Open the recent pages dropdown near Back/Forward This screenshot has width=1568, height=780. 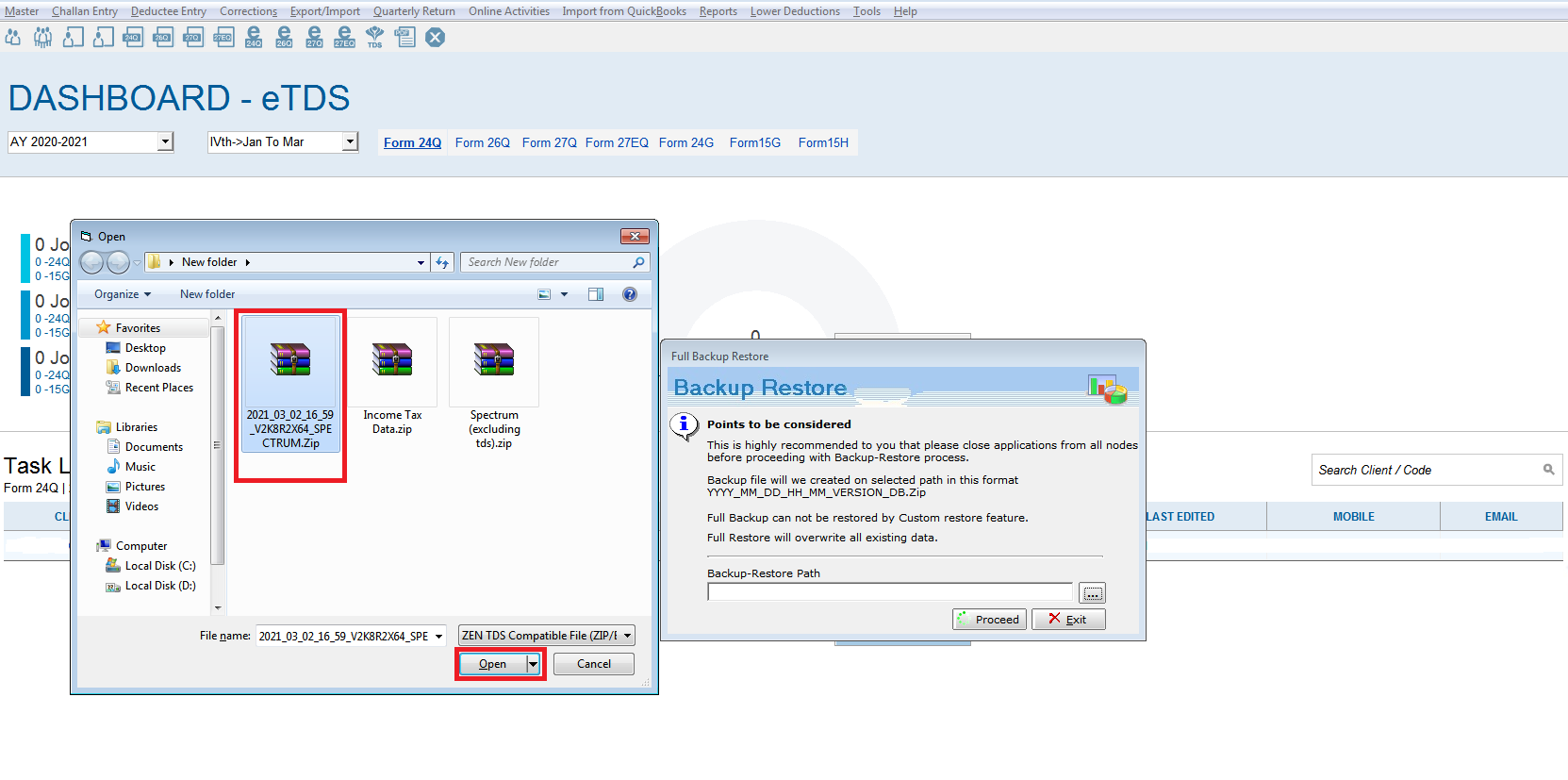[137, 263]
